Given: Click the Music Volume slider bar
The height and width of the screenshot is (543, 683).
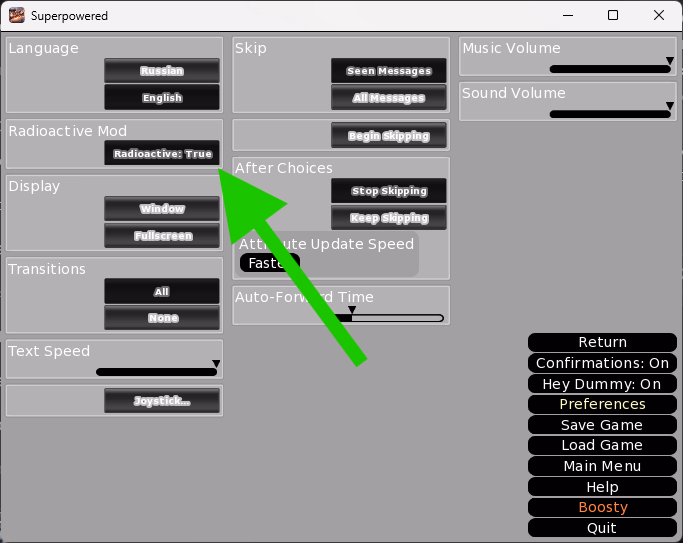Looking at the screenshot, I should [610, 69].
